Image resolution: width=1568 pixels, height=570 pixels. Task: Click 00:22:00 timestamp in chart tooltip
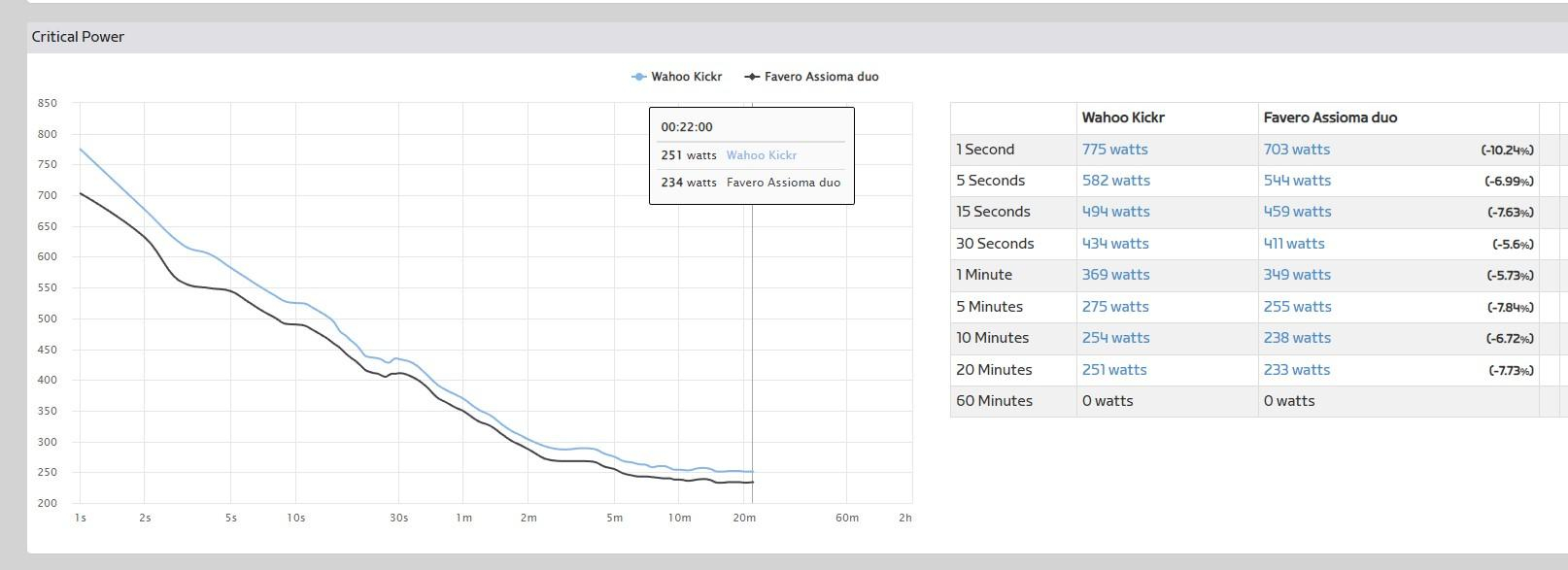[687, 127]
